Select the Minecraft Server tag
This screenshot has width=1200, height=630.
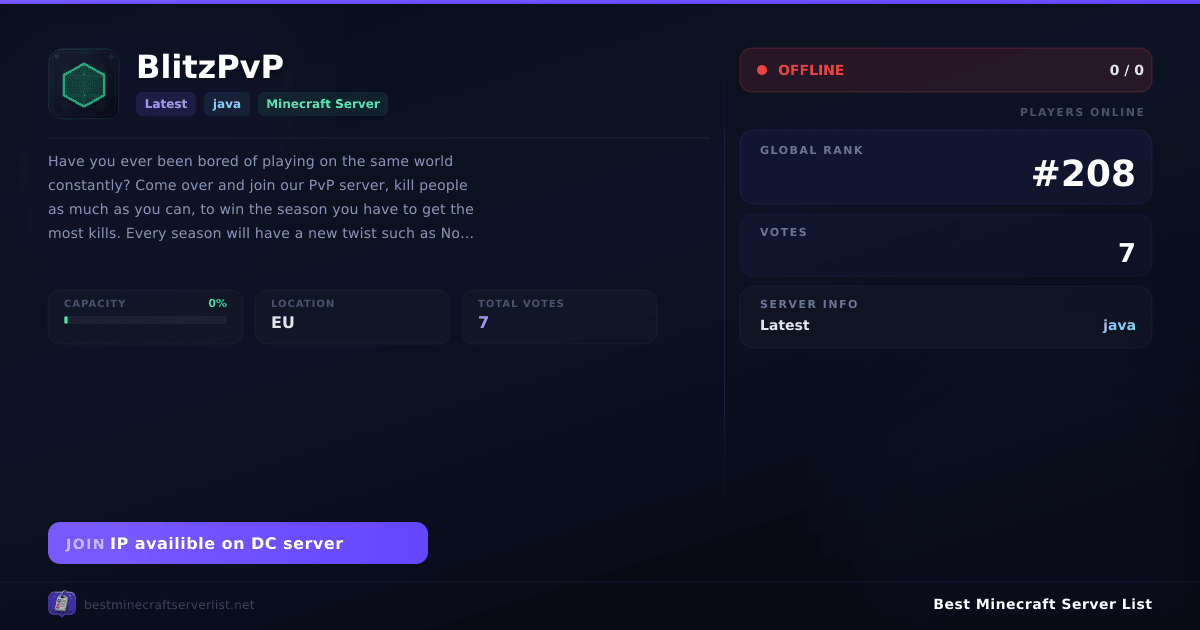(x=323, y=104)
